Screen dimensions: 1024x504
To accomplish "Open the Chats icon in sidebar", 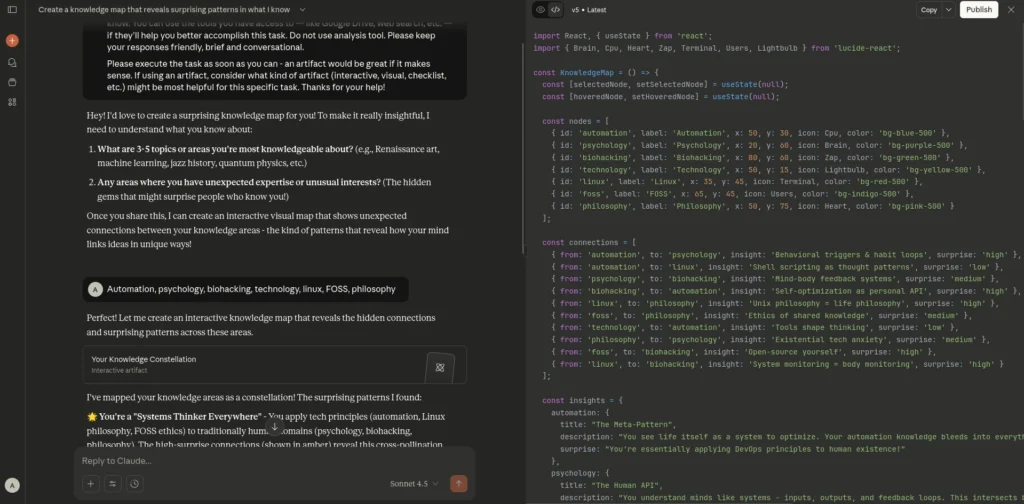I will (x=12, y=63).
